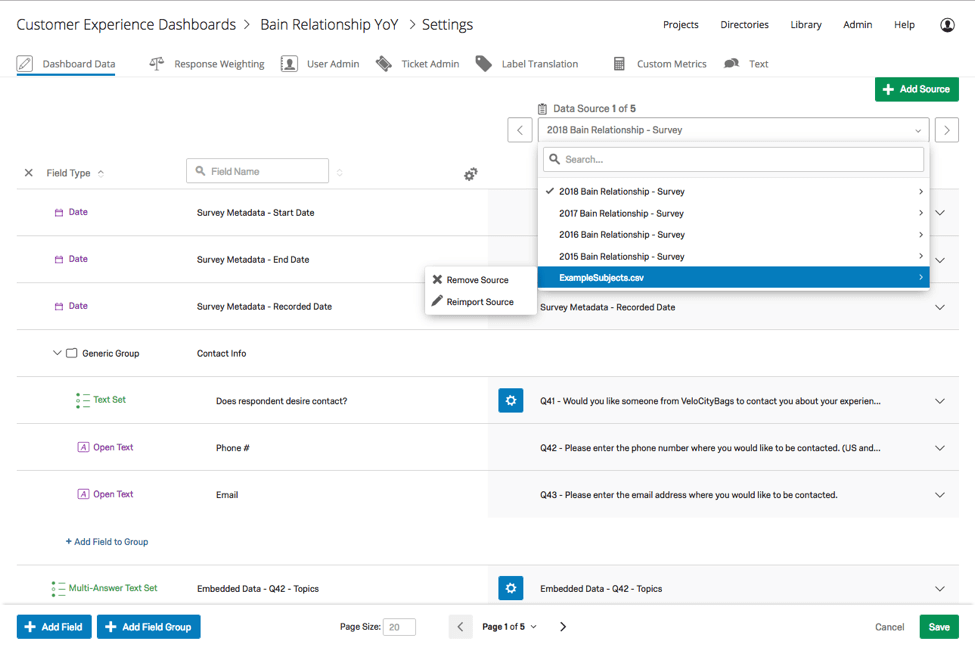Click the Custom Metrics calculator icon
The width and height of the screenshot is (975, 648).
[x=619, y=63]
